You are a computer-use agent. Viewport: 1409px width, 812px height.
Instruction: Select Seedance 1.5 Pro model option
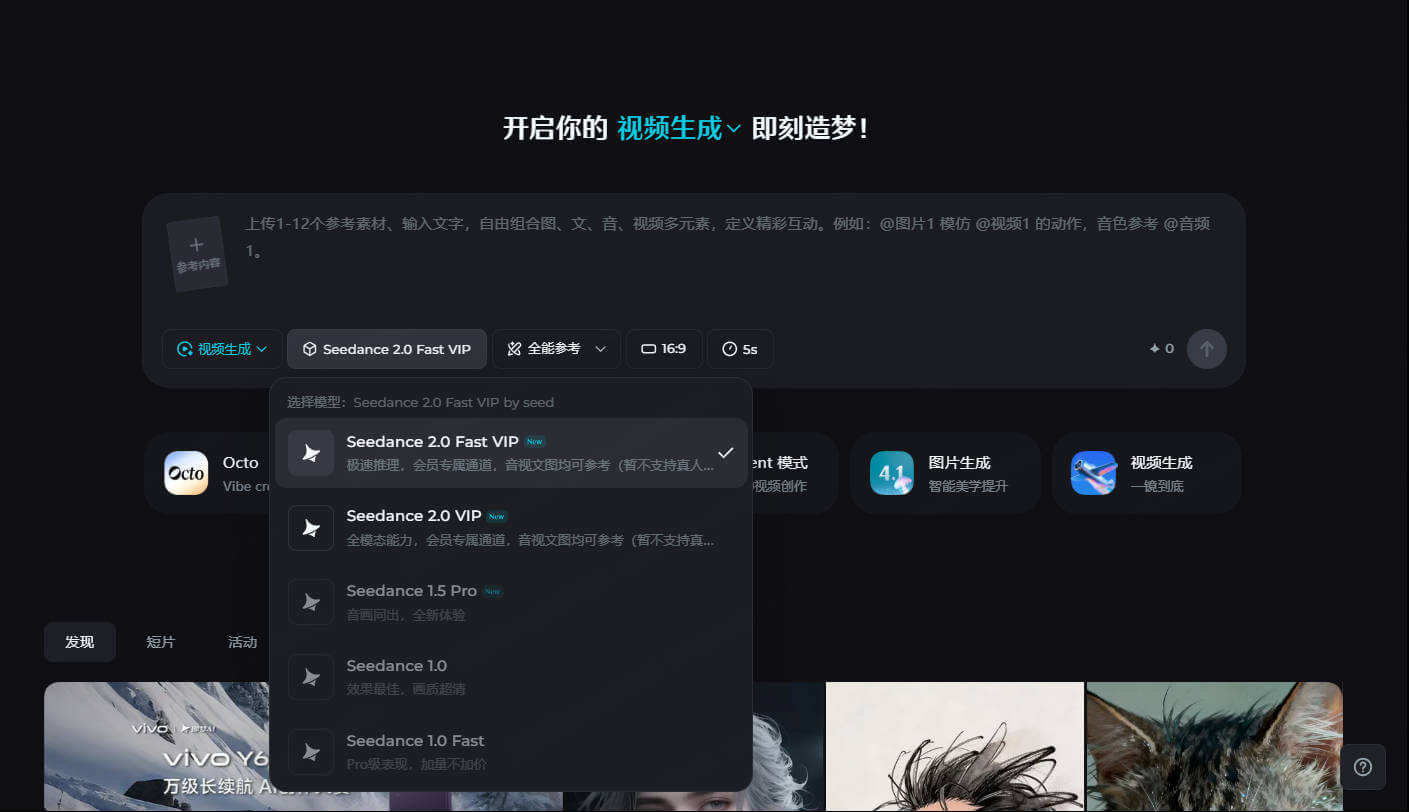[511, 602]
